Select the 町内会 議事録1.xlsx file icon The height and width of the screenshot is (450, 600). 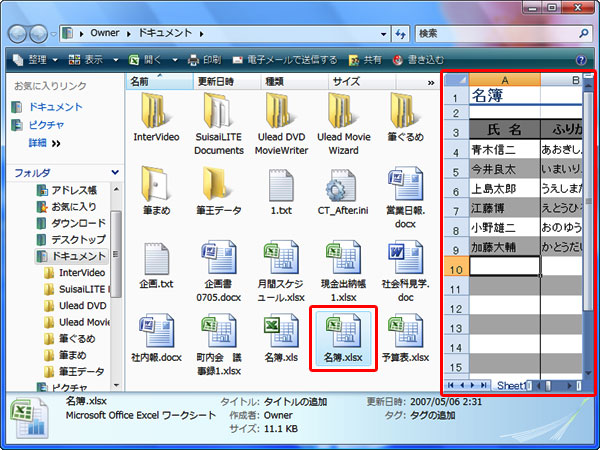218,331
